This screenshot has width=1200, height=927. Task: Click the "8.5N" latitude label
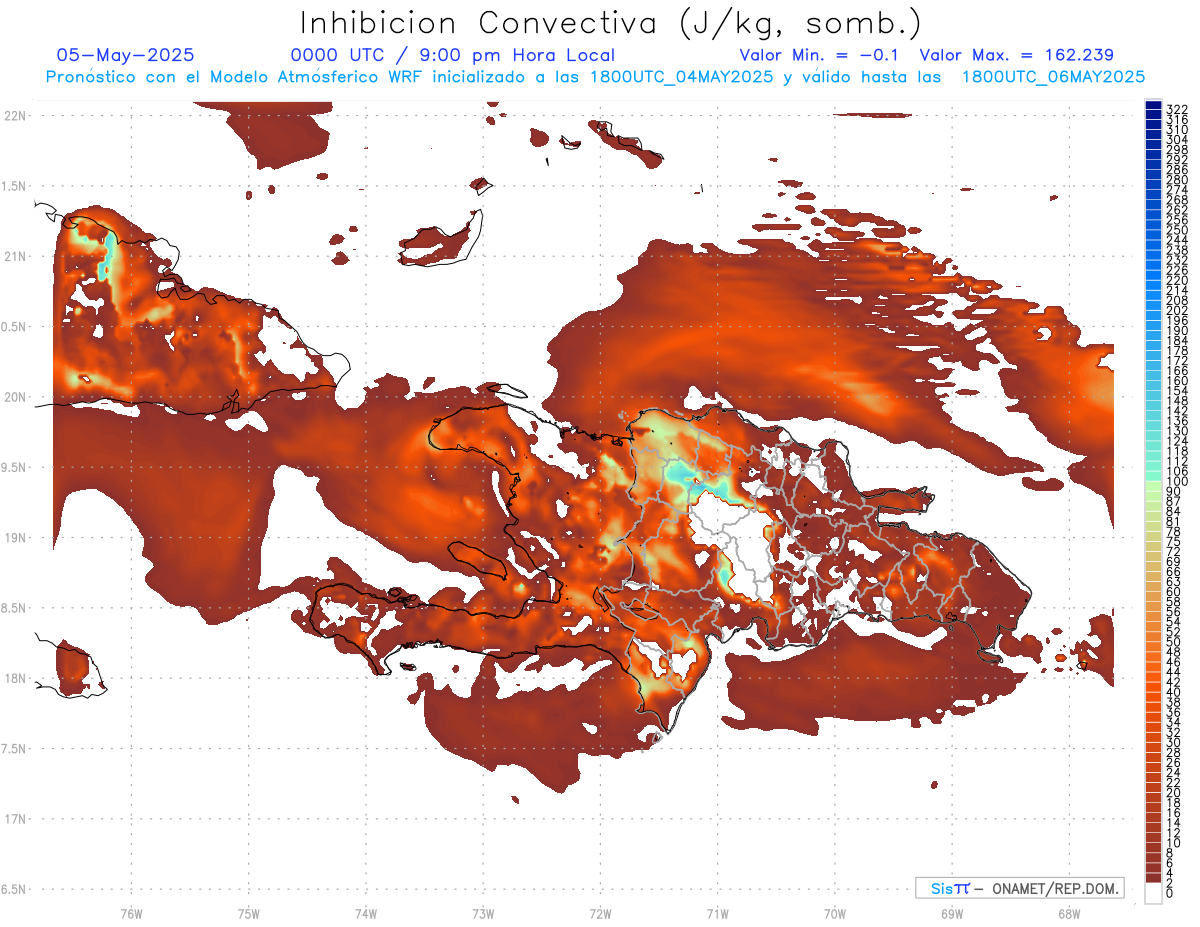point(13,608)
